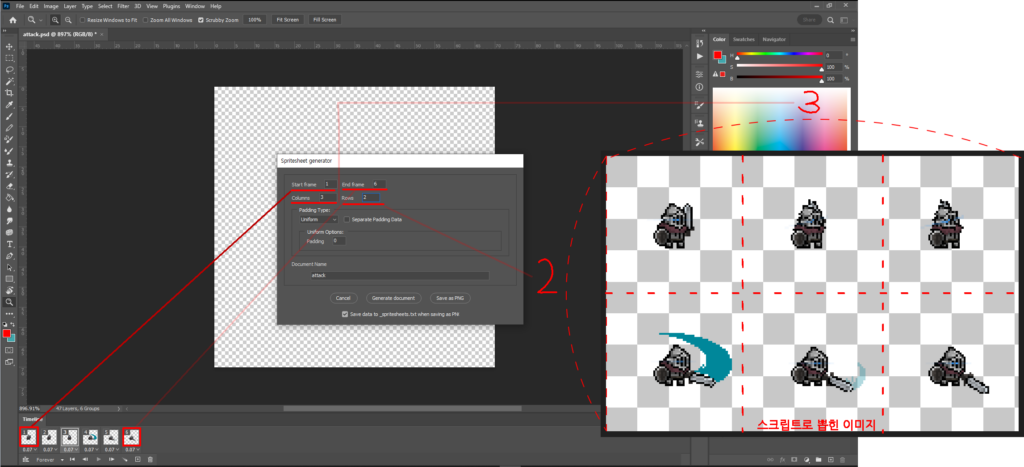Click the Save as PNG button

point(450,298)
